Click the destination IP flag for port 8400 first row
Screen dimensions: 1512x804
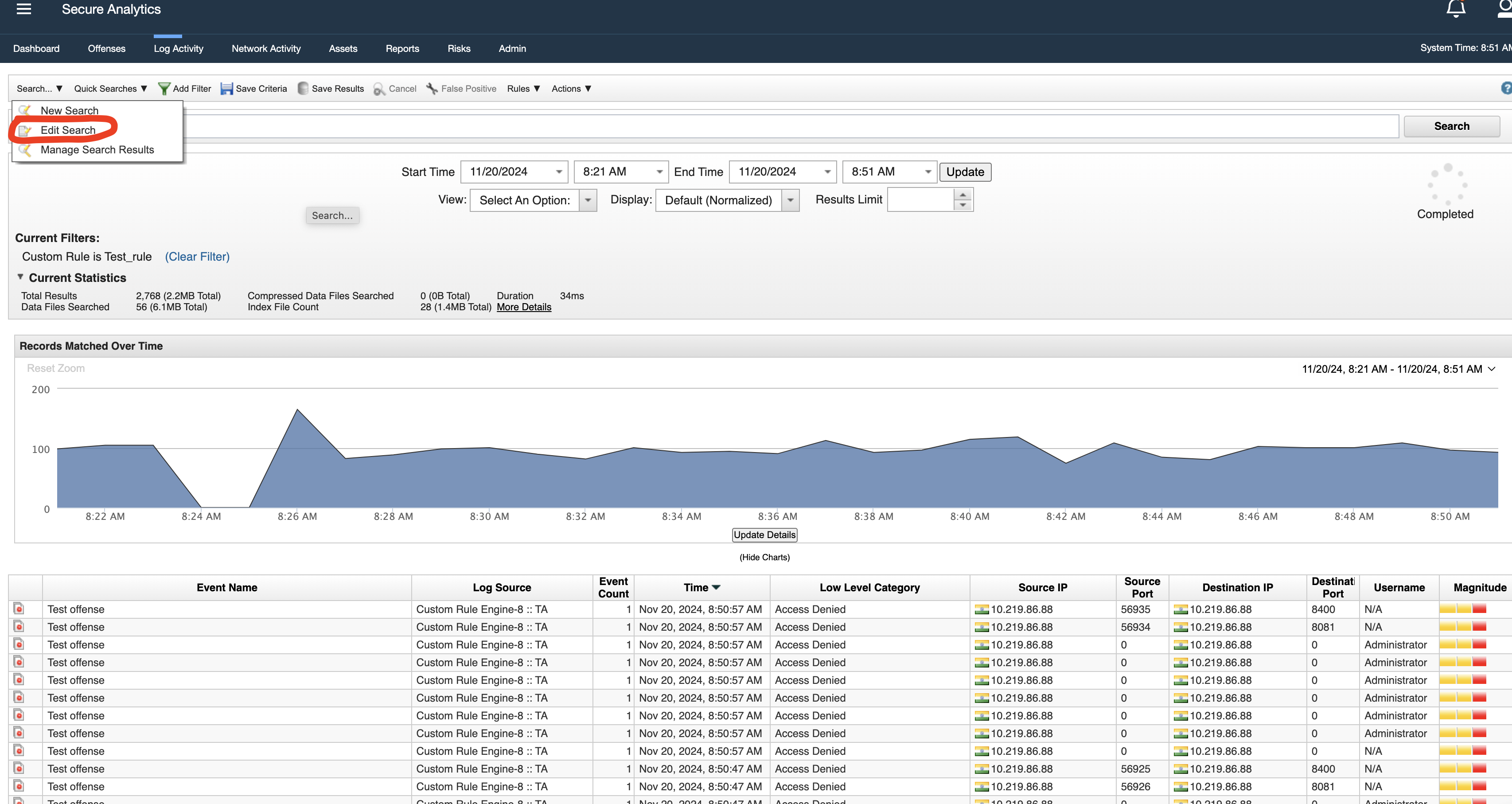coord(1181,610)
